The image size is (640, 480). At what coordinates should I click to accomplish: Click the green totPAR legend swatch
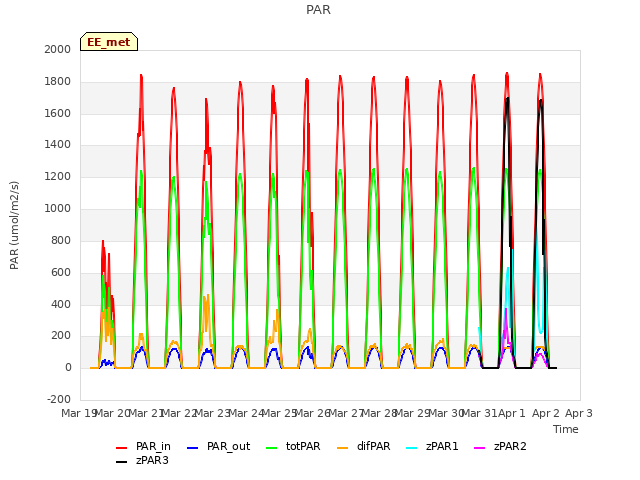[271, 448]
